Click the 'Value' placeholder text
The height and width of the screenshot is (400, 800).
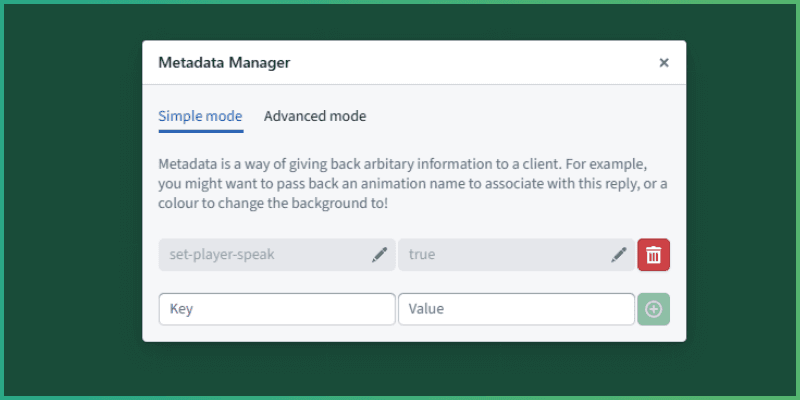[x=426, y=309]
